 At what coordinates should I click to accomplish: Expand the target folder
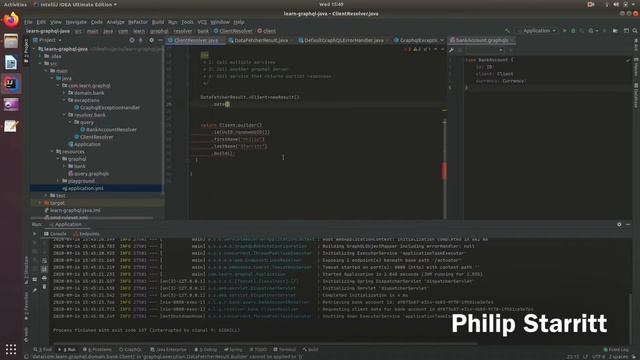(x=40, y=203)
